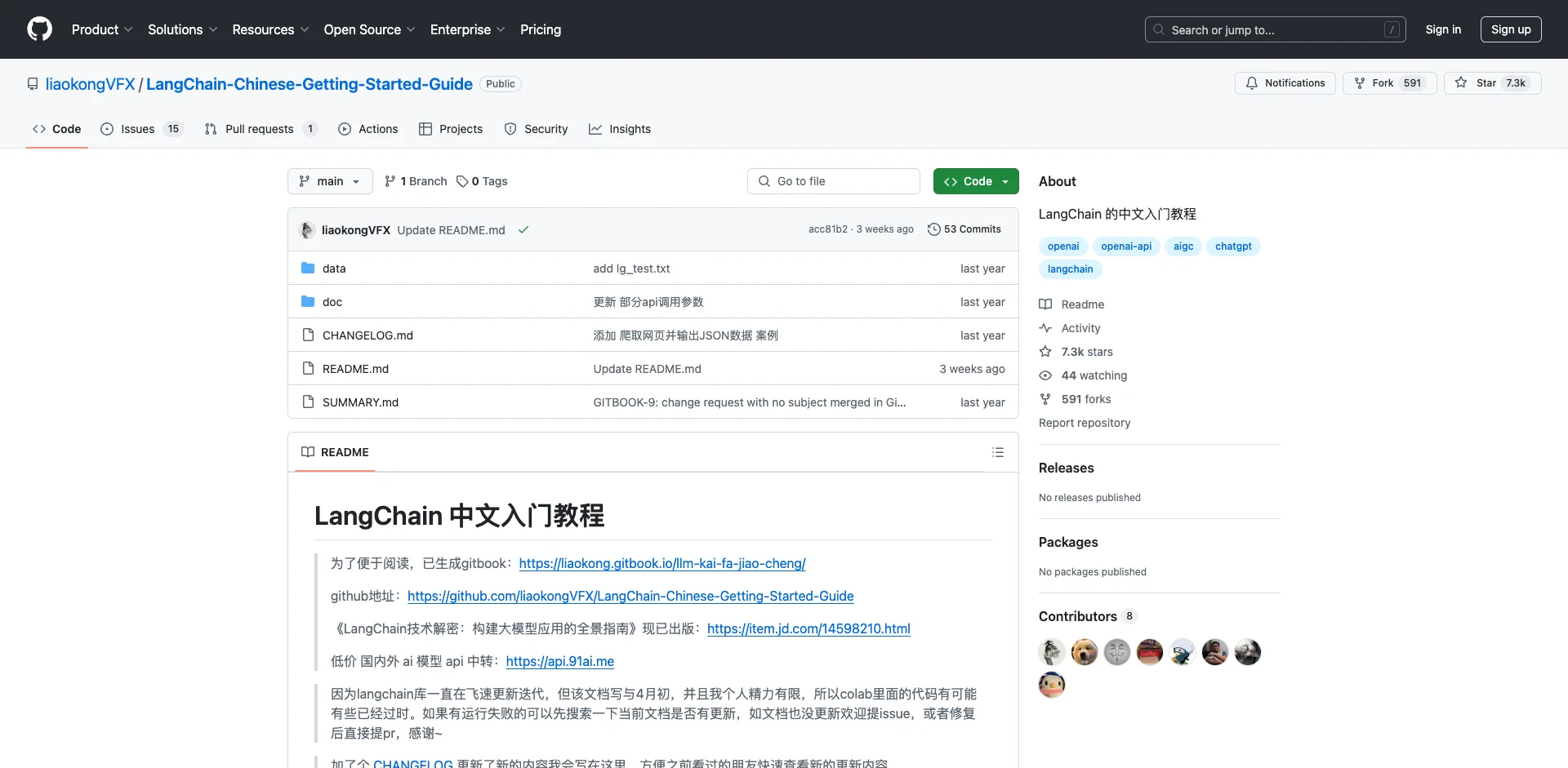Click the Fork icon button
This screenshot has width=1568, height=768.
1360,83
